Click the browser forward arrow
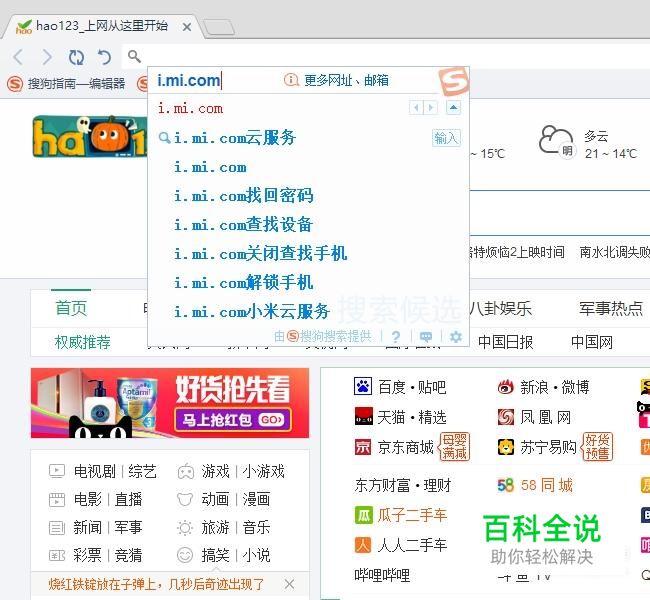This screenshot has width=650, height=600. point(47,57)
